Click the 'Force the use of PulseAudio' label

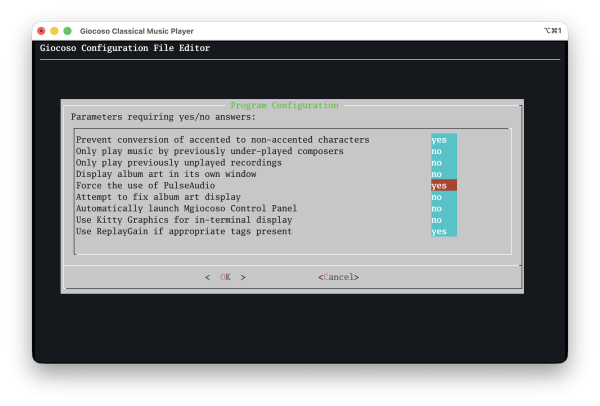(145, 186)
